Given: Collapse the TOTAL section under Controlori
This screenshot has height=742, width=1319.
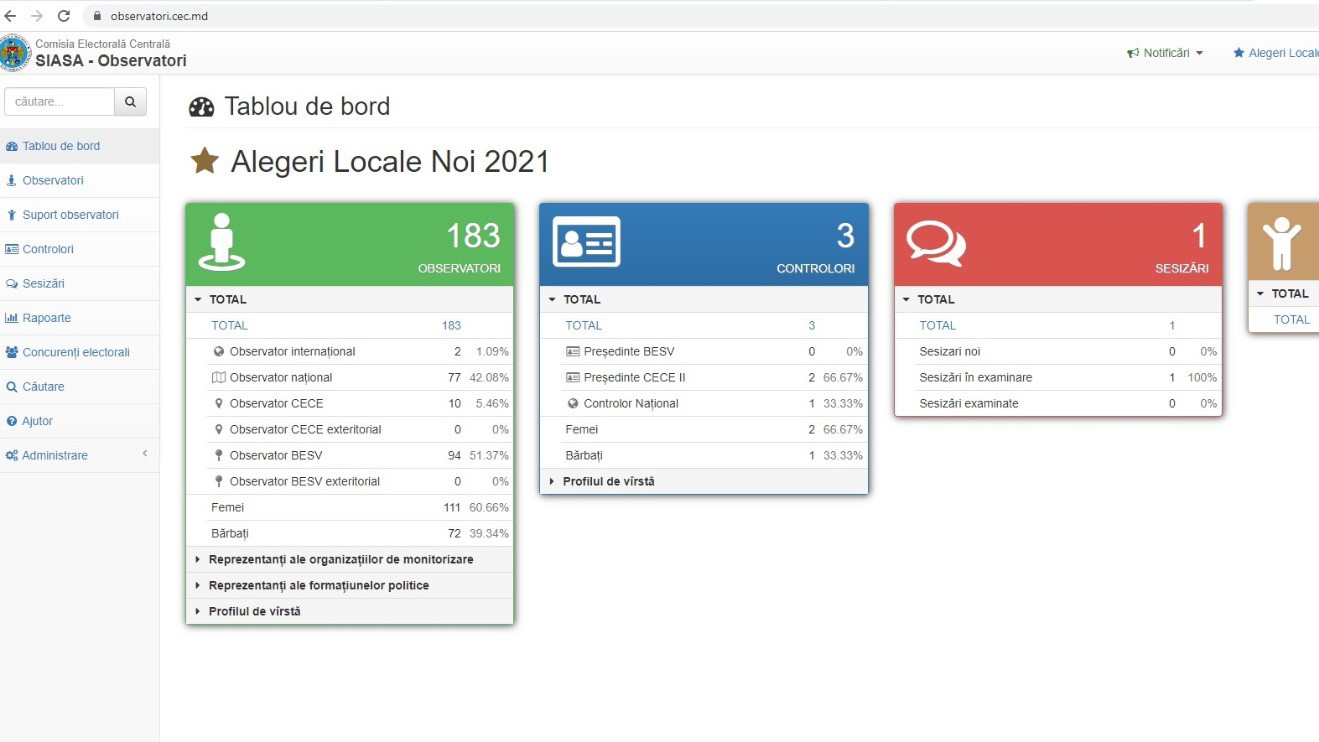Looking at the screenshot, I should click(581, 299).
